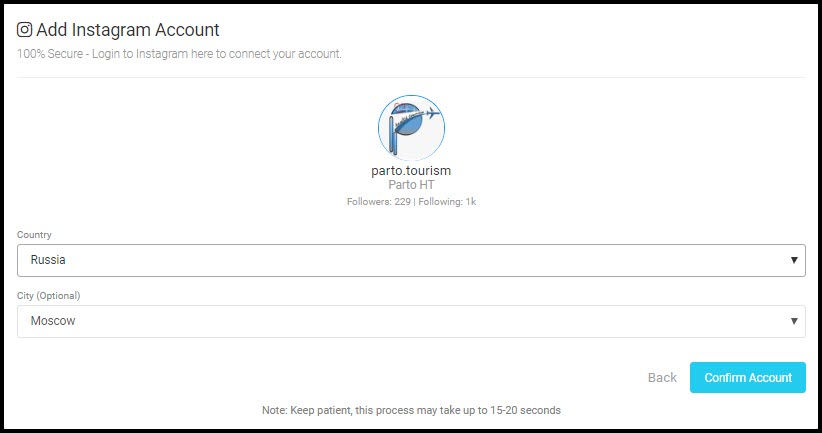Image resolution: width=822 pixels, height=433 pixels.
Task: Select the parto.tourism username text
Action: click(x=411, y=171)
